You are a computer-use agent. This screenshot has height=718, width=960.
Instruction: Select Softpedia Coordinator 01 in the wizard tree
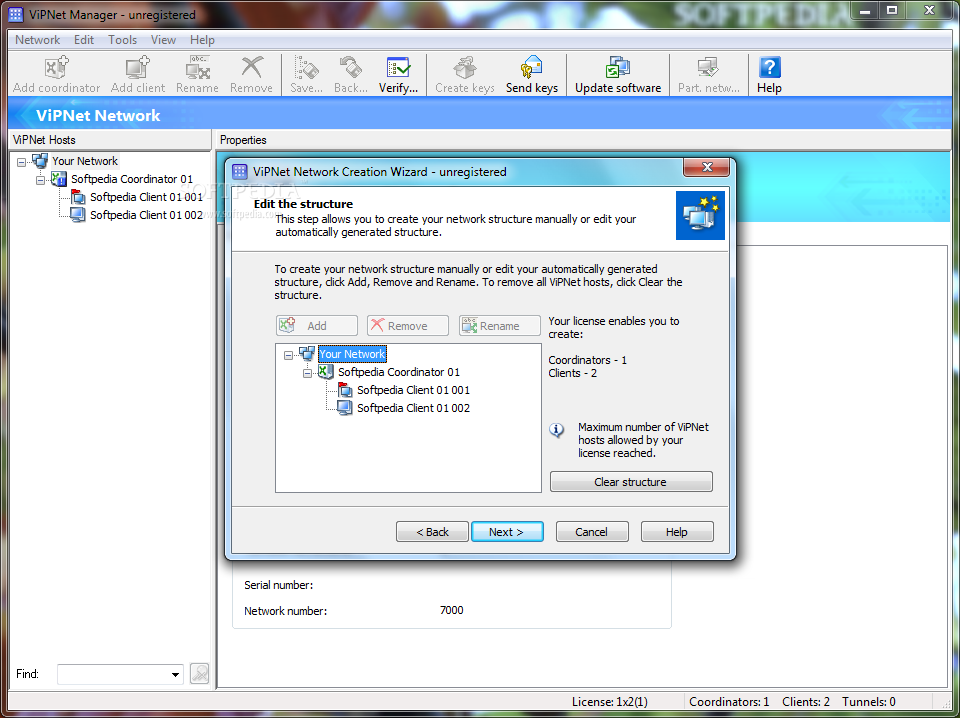[x=399, y=372]
